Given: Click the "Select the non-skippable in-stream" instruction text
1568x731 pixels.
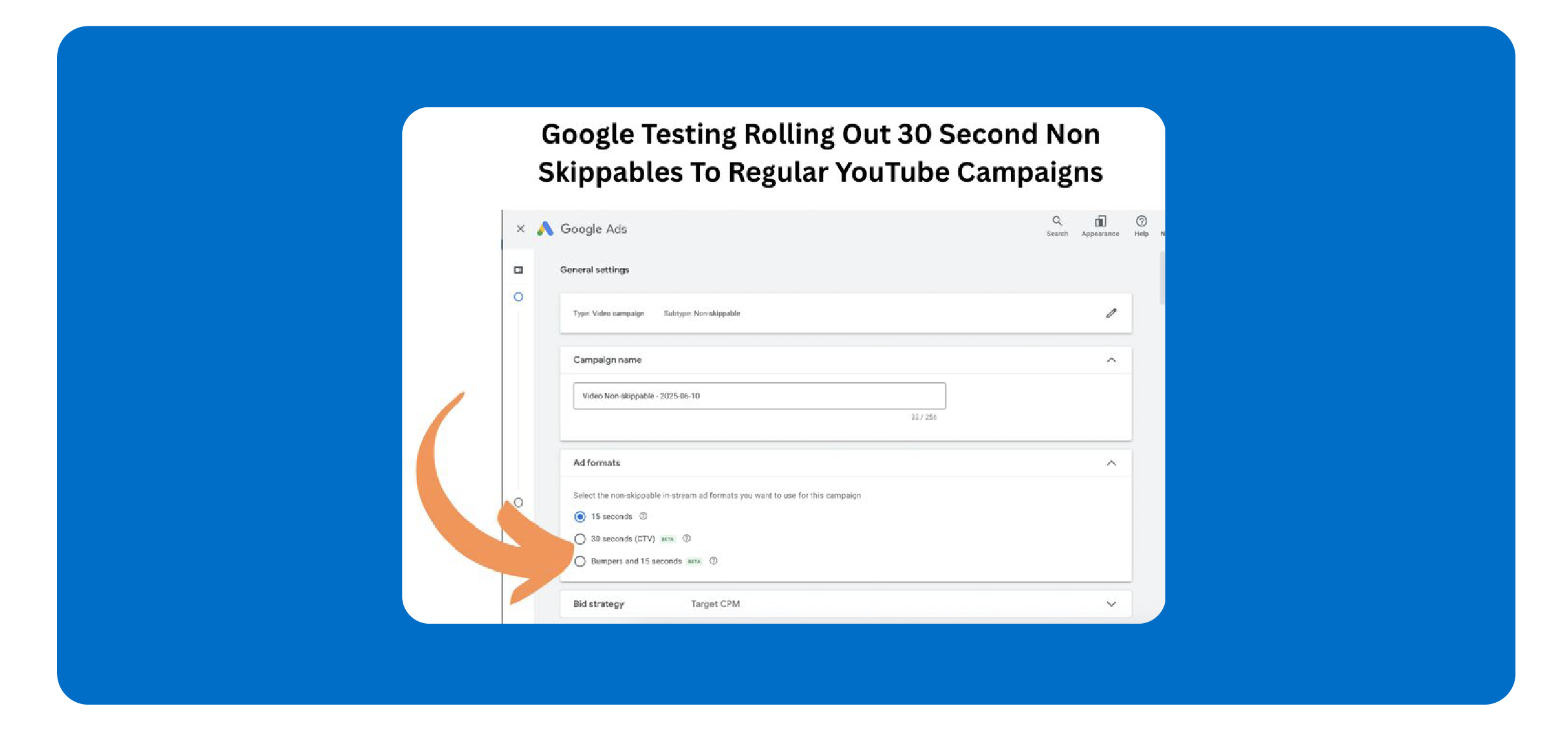Looking at the screenshot, I should (x=717, y=496).
